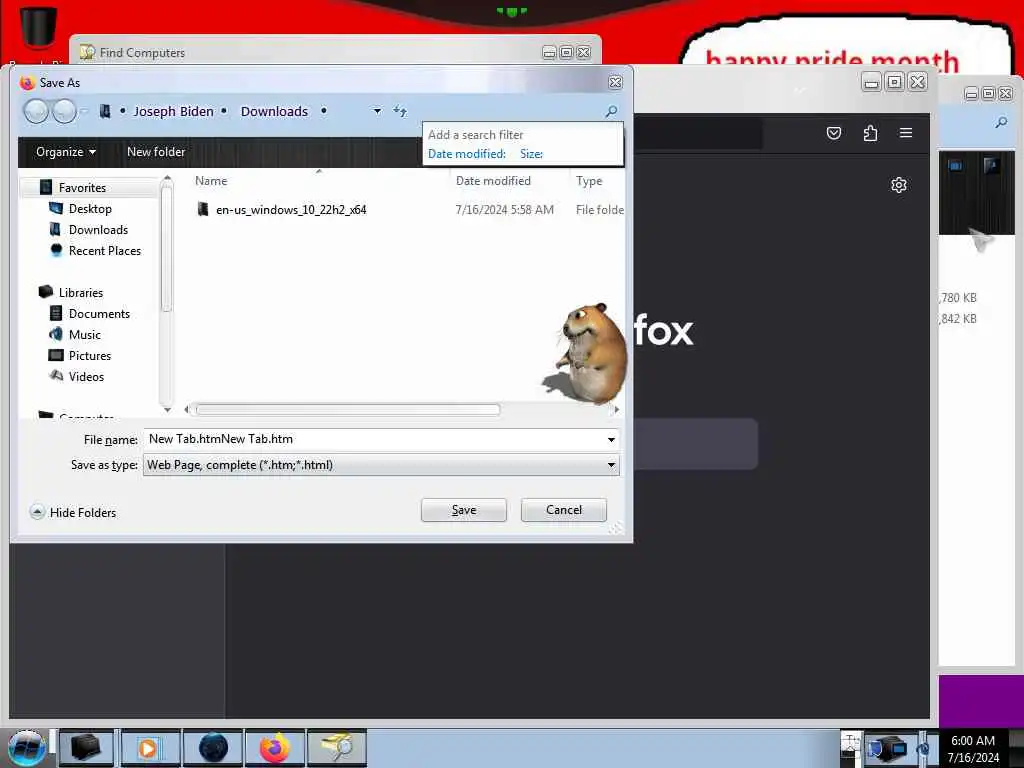Open the address bar previous locations dropdown
Viewport: 1024px width, 768px height.
tap(377, 112)
